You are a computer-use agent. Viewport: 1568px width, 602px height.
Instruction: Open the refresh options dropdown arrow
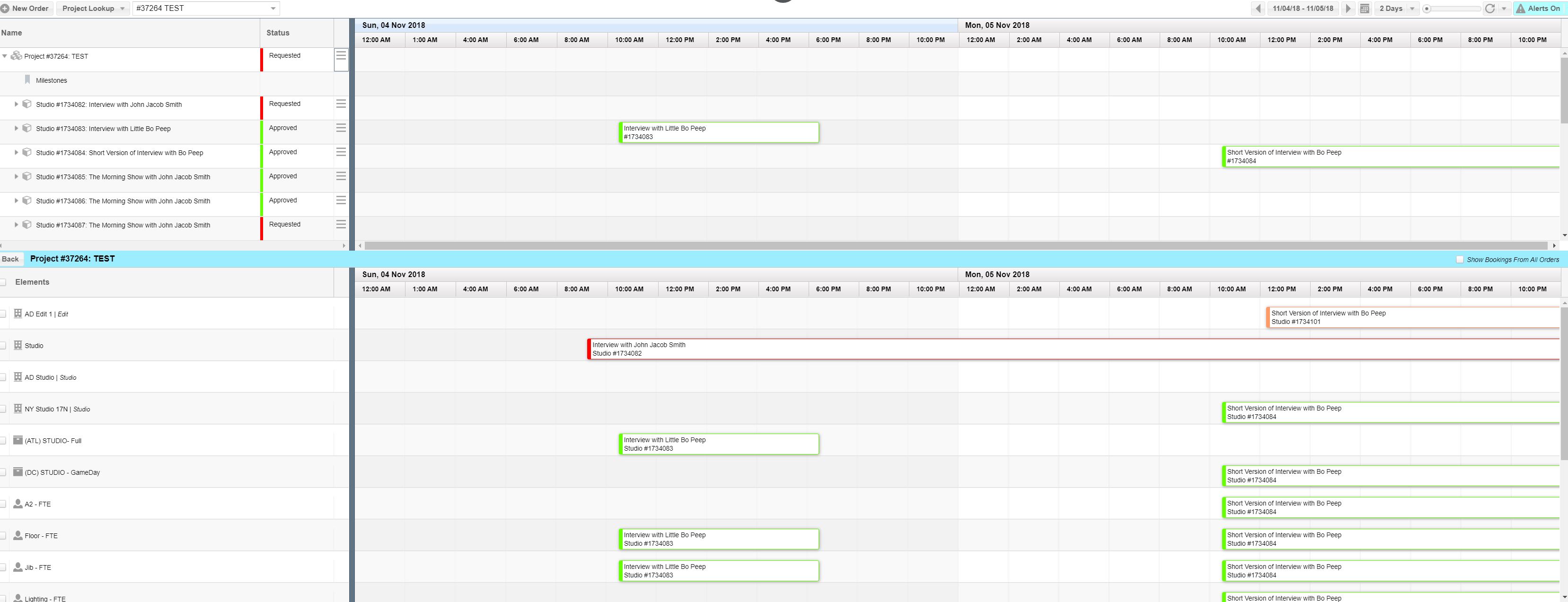1504,9
